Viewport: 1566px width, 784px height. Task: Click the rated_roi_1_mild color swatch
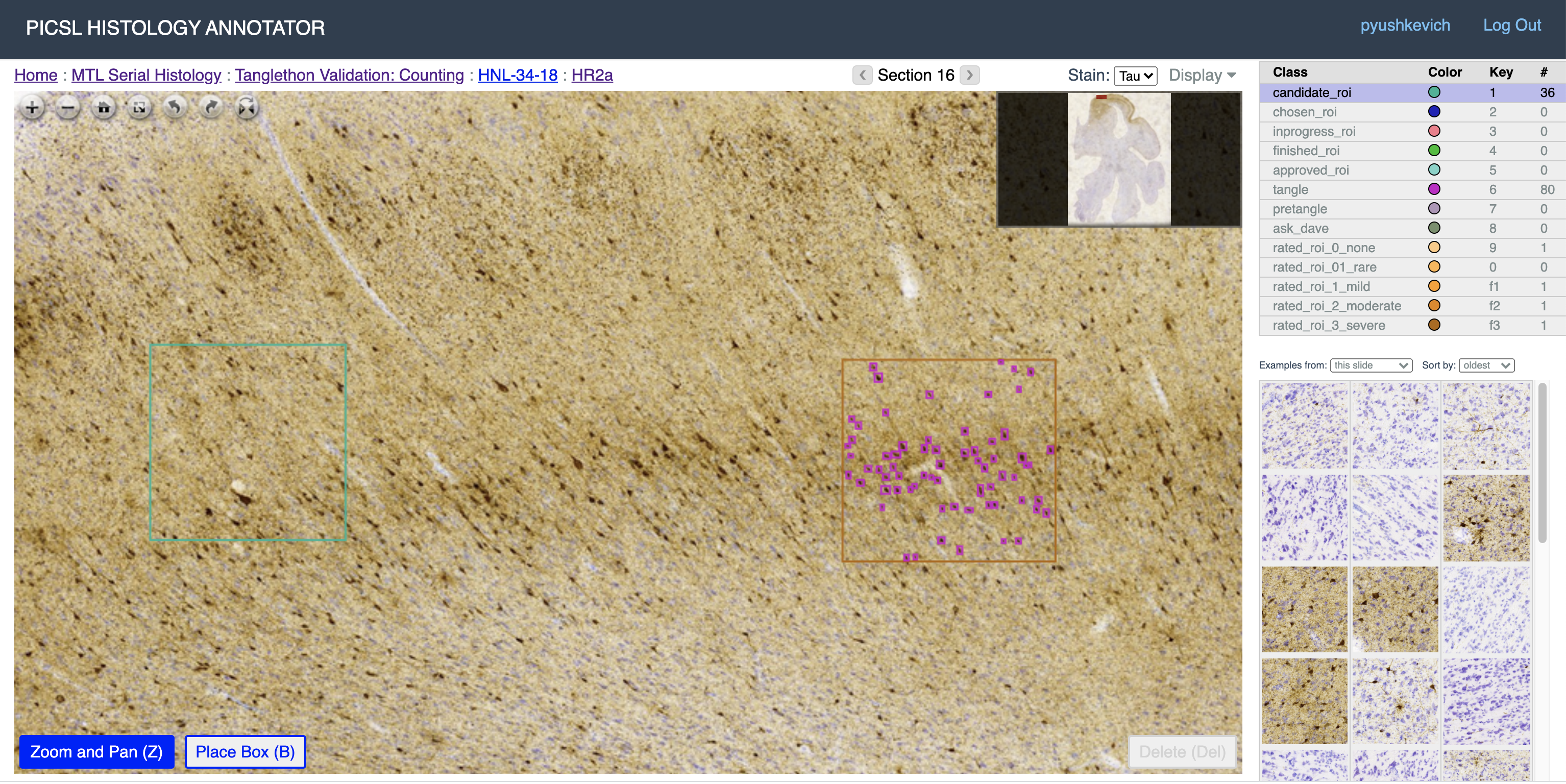coord(1434,287)
